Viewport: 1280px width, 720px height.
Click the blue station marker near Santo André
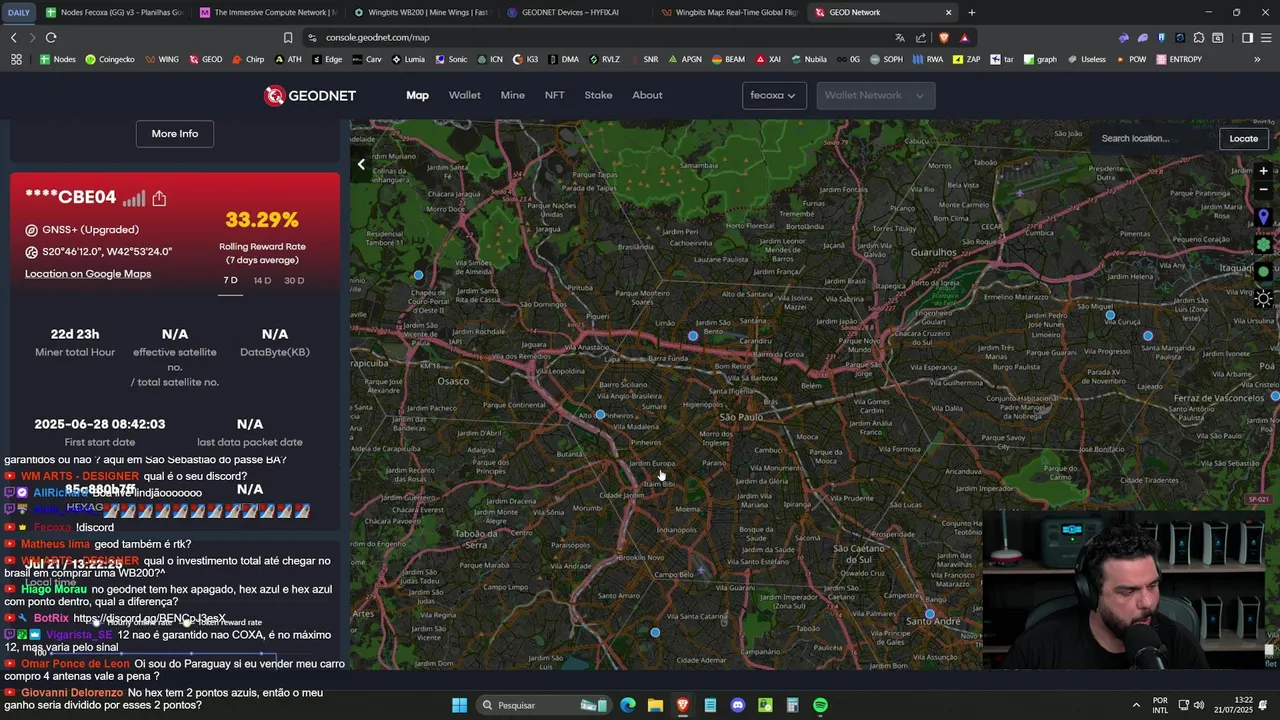930,614
